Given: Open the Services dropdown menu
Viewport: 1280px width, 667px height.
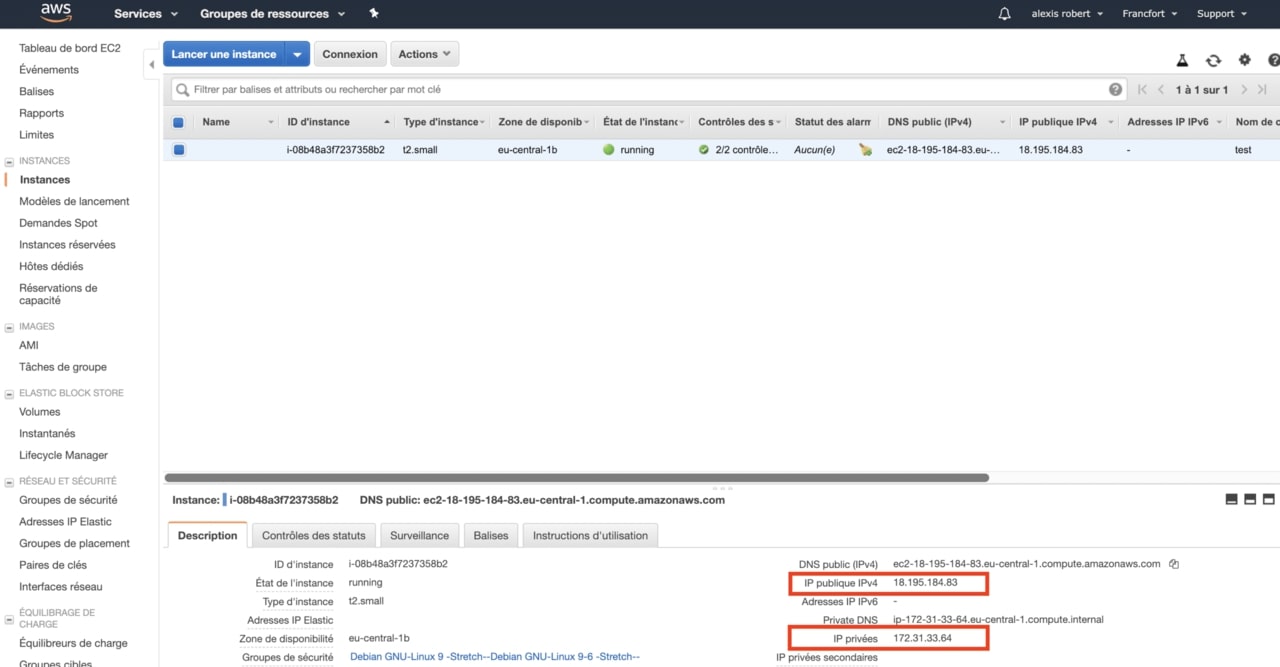Looking at the screenshot, I should (146, 14).
